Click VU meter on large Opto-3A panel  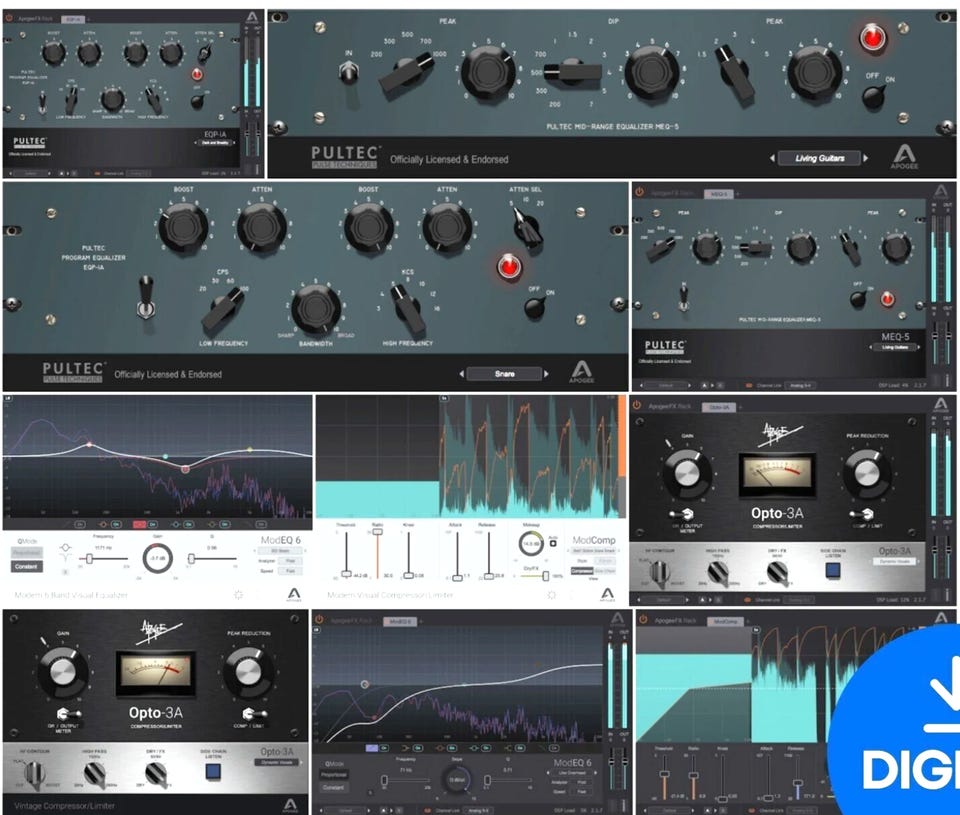point(156,671)
